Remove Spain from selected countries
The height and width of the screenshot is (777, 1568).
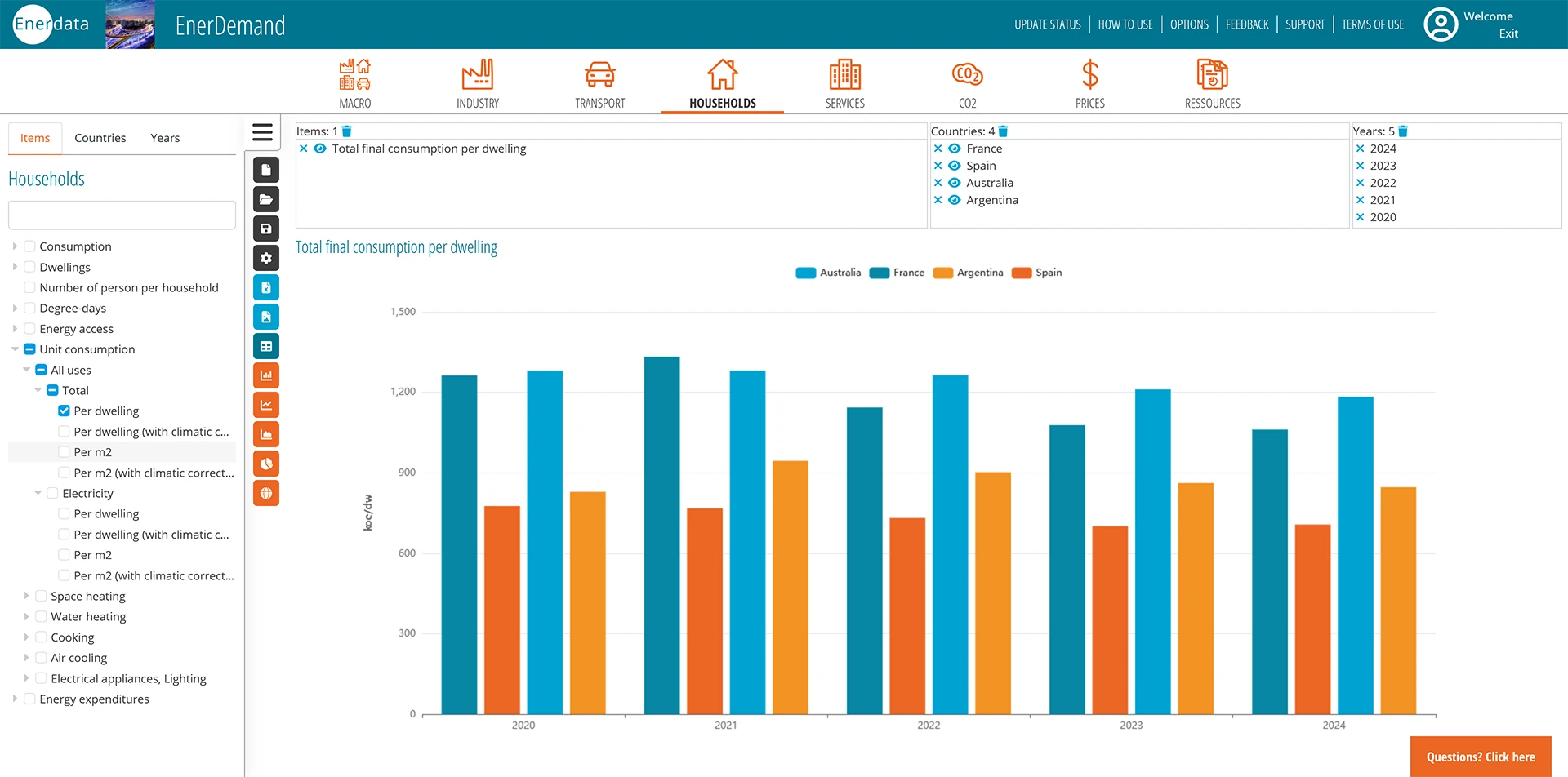937,166
